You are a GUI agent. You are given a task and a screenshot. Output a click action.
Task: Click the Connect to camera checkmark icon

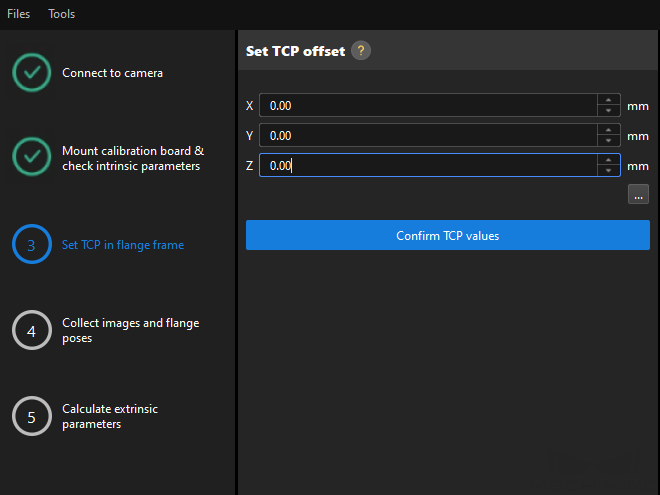(x=32, y=73)
